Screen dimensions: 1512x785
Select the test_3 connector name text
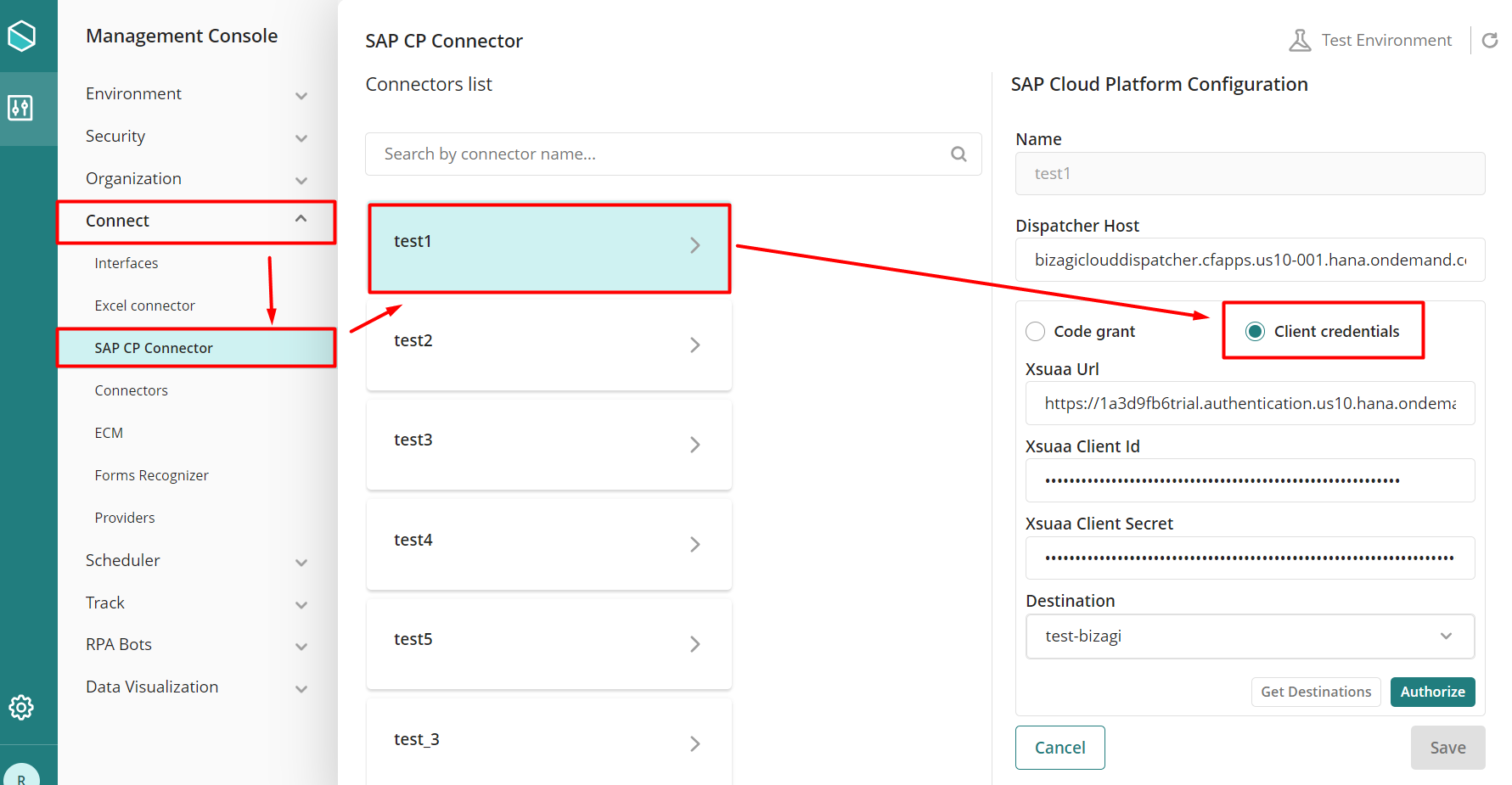pyautogui.click(x=417, y=739)
